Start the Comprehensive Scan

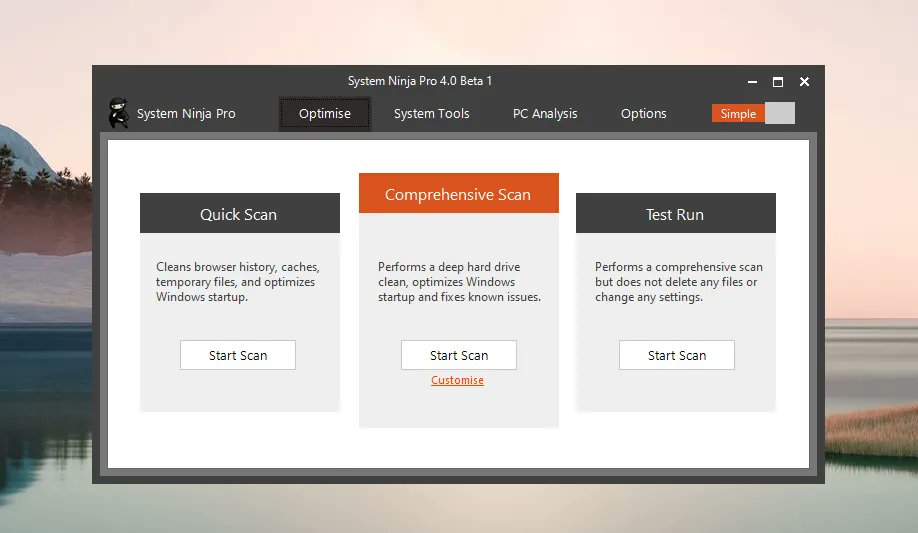[x=458, y=355]
